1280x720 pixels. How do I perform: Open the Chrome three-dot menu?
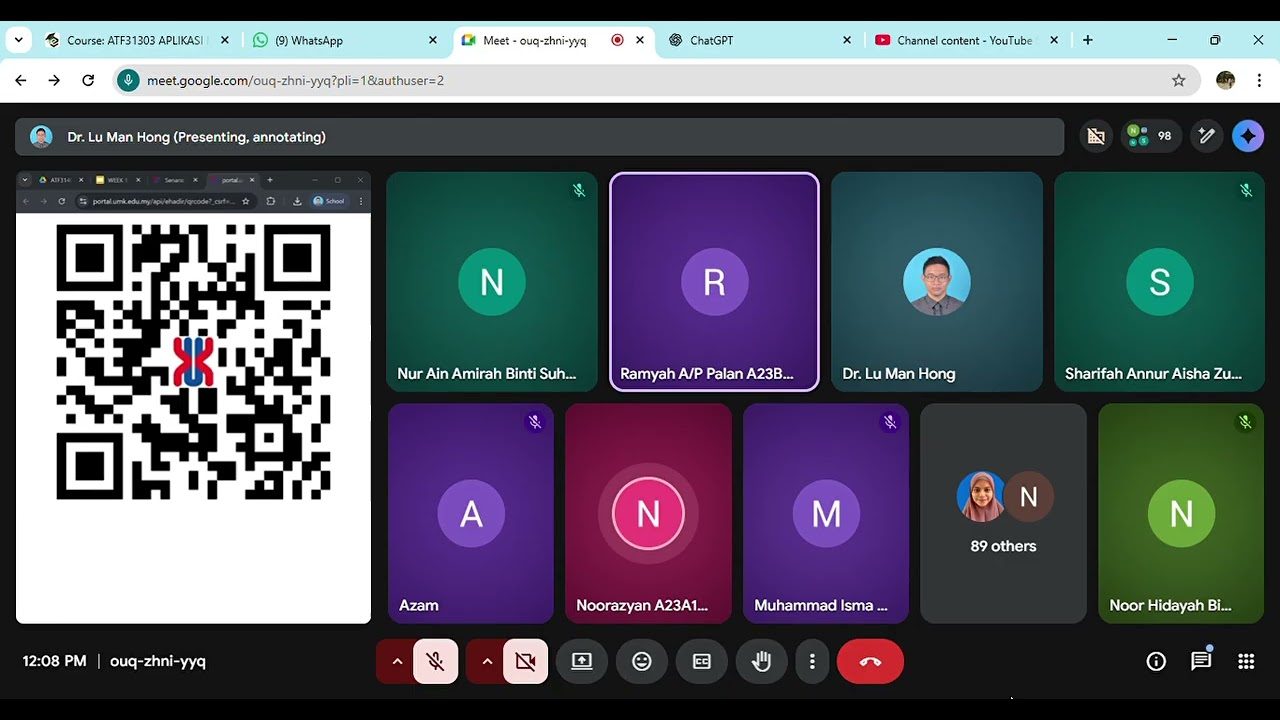point(1259,80)
